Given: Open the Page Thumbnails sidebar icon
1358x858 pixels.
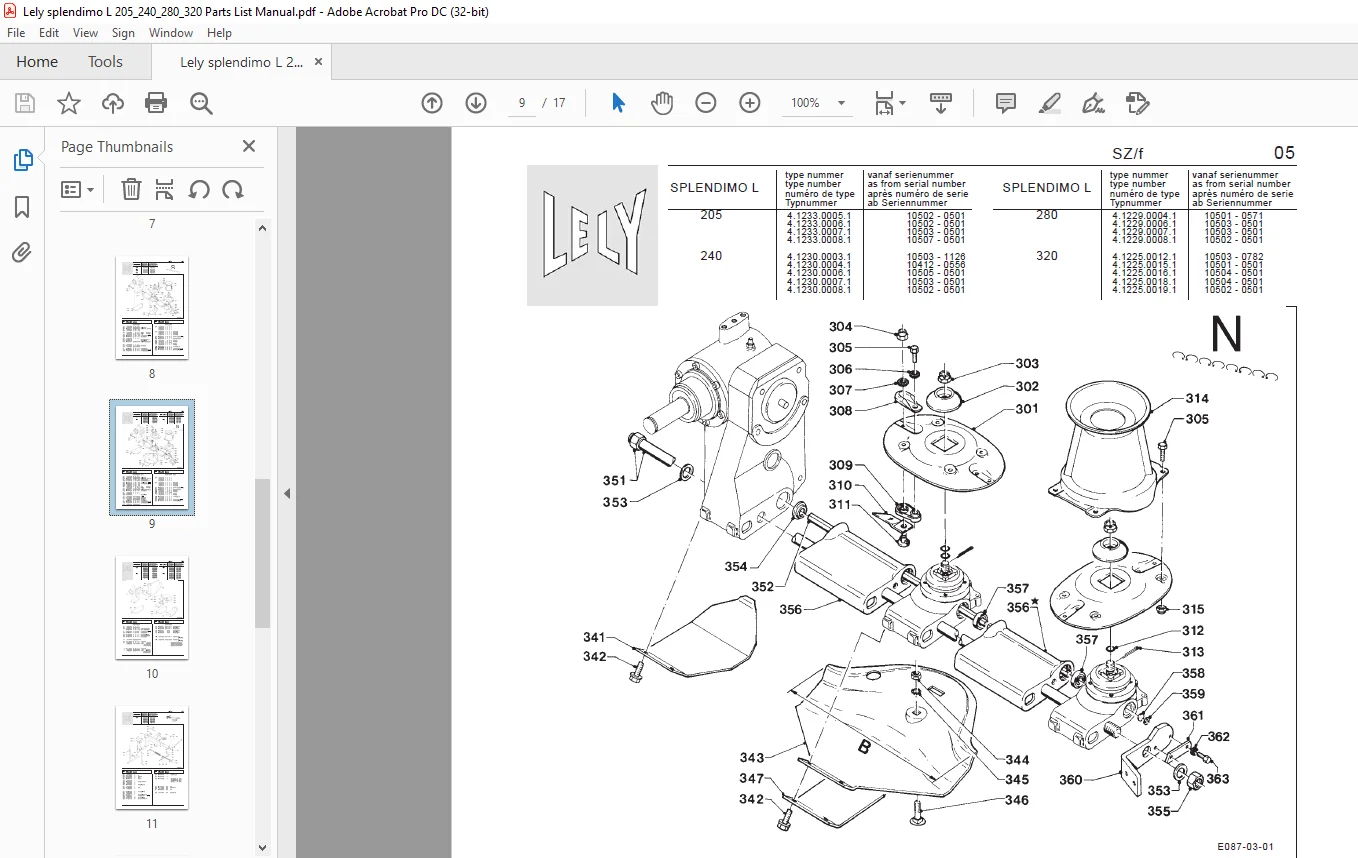Looking at the screenshot, I should [x=22, y=160].
